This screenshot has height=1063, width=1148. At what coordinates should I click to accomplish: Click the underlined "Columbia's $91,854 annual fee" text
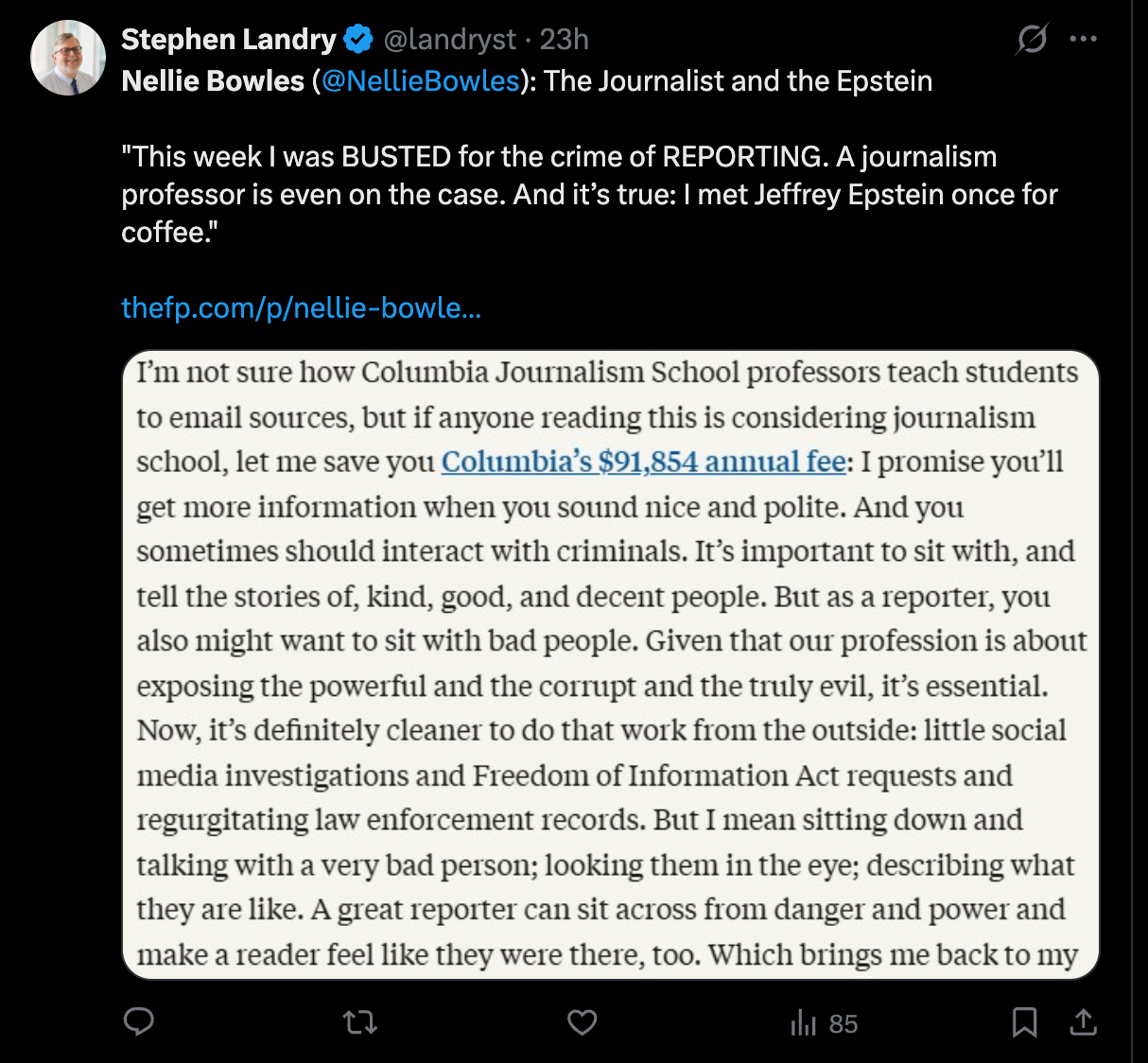click(x=643, y=462)
